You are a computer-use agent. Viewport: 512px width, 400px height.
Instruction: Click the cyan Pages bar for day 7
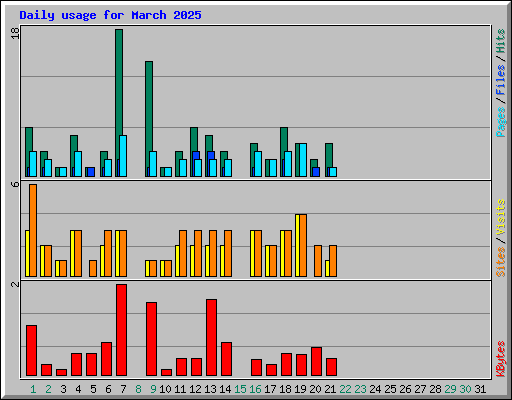[123, 156]
